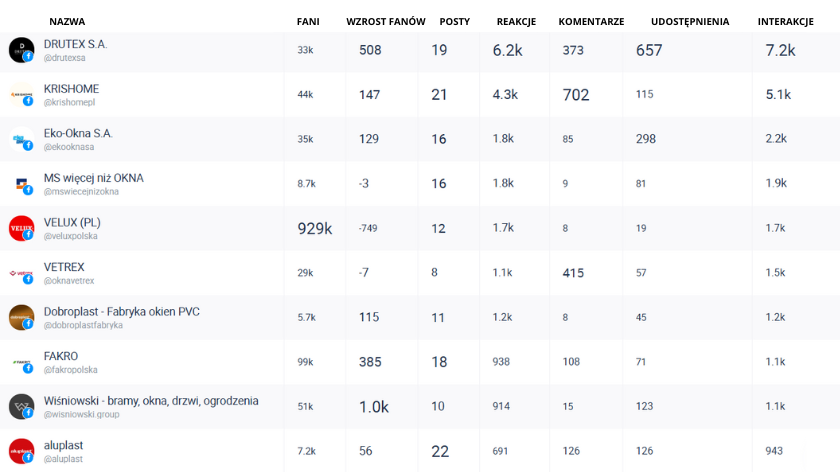
Task: Click the MS więcej niż OKNA logo
Action: pyautogui.click(x=21, y=184)
